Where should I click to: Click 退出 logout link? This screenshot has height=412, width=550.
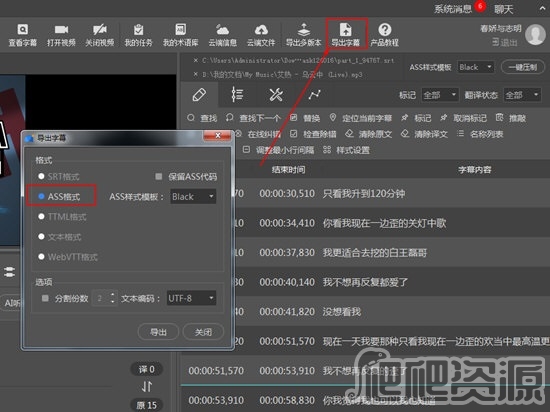coord(505,42)
